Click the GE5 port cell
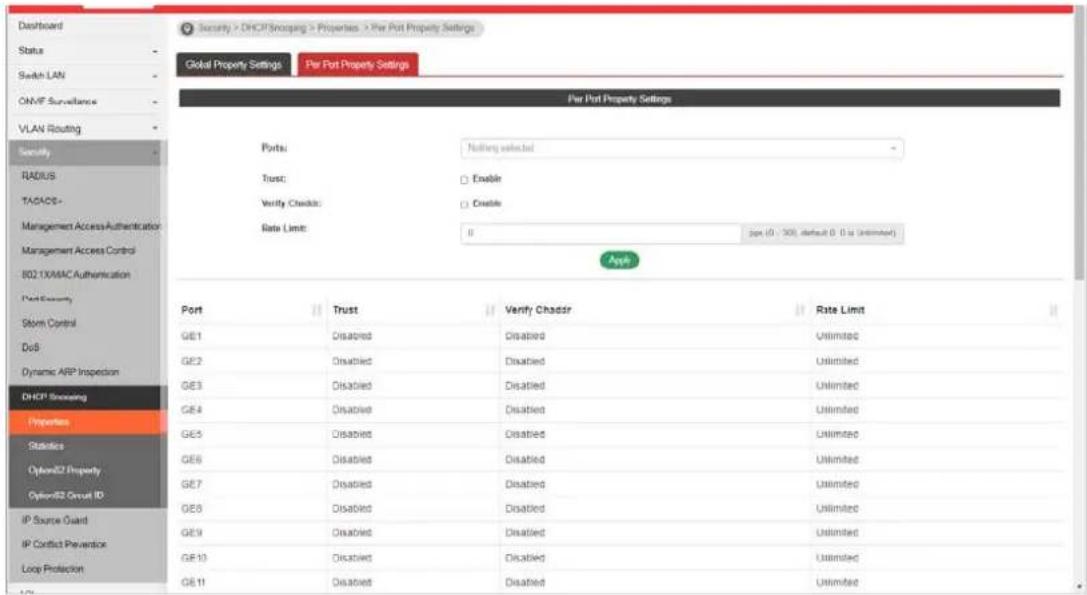 191,434
